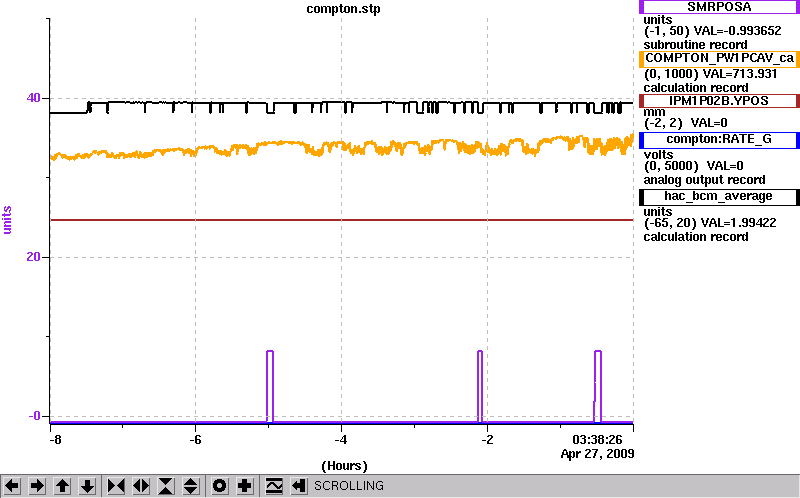Click the 'units' label under SMRPOSA
The height and width of the screenshot is (498, 800).
click(658, 20)
